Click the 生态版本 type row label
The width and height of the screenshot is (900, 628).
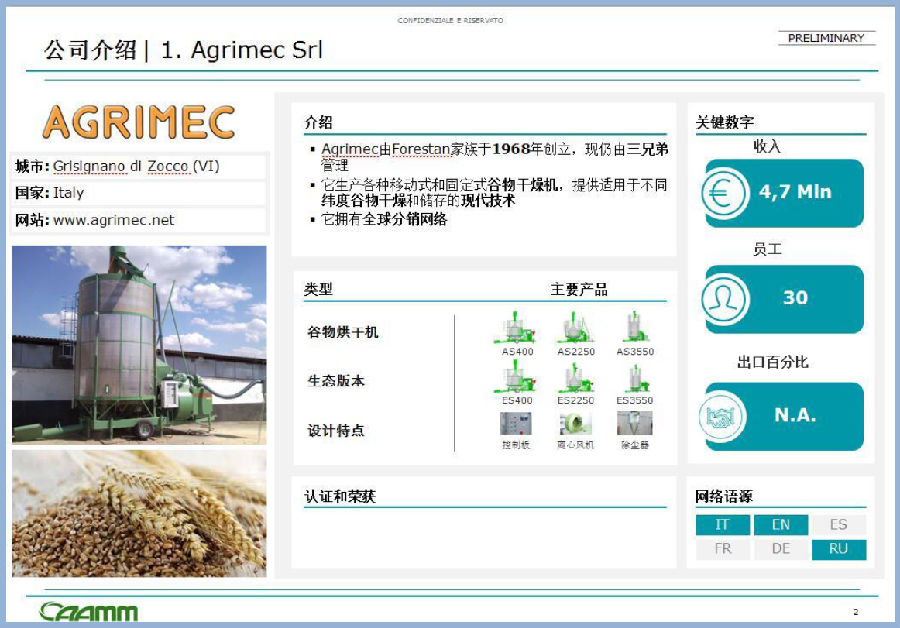coord(336,381)
